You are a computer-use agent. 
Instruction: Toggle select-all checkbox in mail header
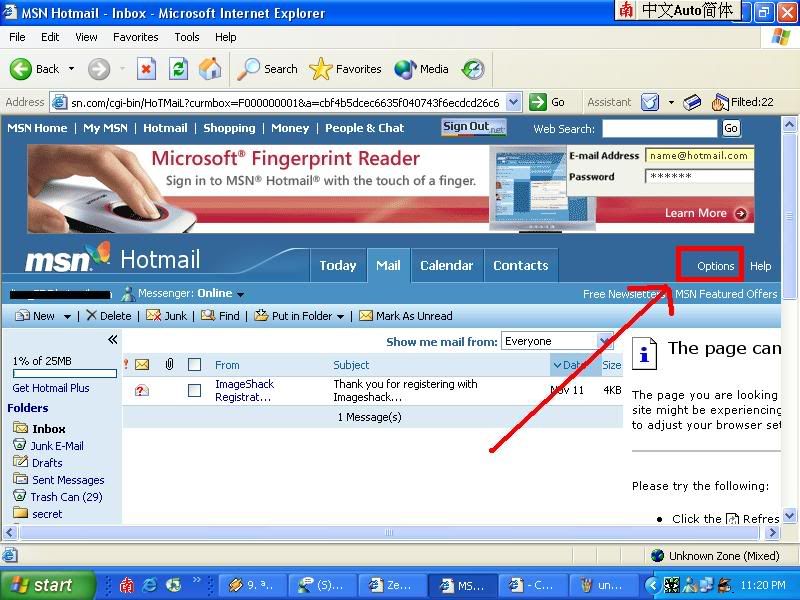(x=194, y=364)
